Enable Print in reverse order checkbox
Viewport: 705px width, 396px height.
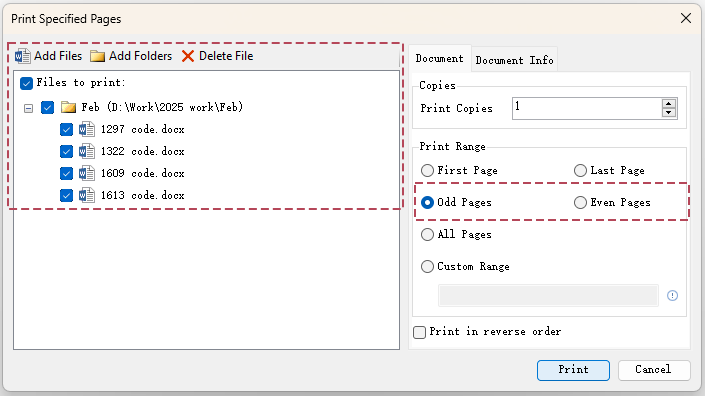(x=419, y=332)
